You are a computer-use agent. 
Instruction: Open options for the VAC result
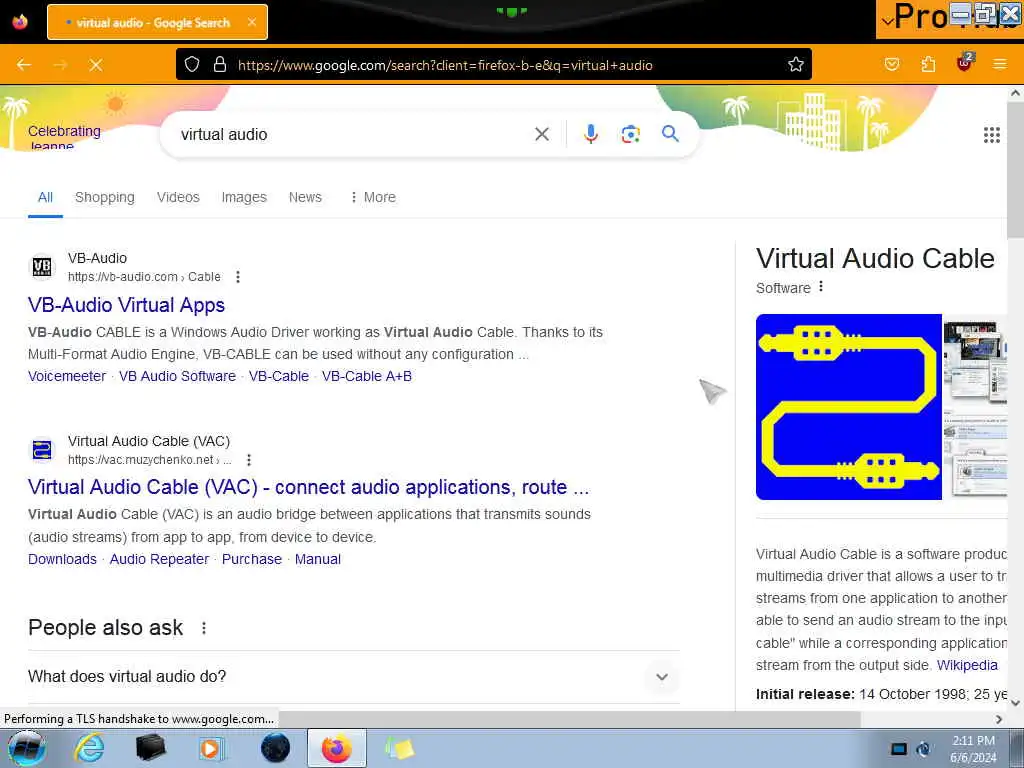(248, 460)
